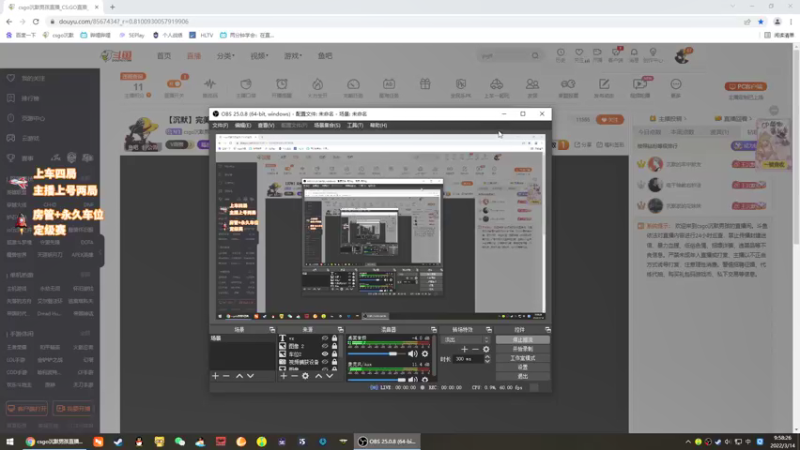This screenshot has width=800, height=450.
Task: Open Douyu notification bell icon in header
Action: (634, 53)
